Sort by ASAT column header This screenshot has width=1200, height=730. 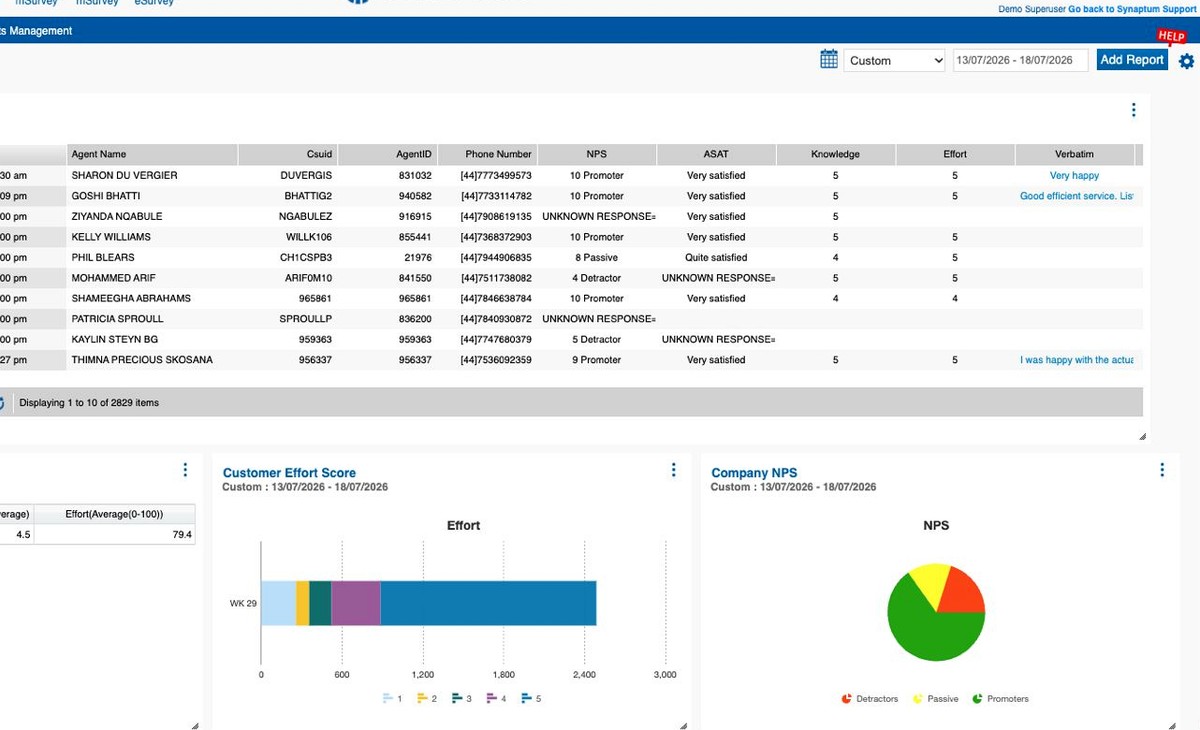(x=716, y=154)
